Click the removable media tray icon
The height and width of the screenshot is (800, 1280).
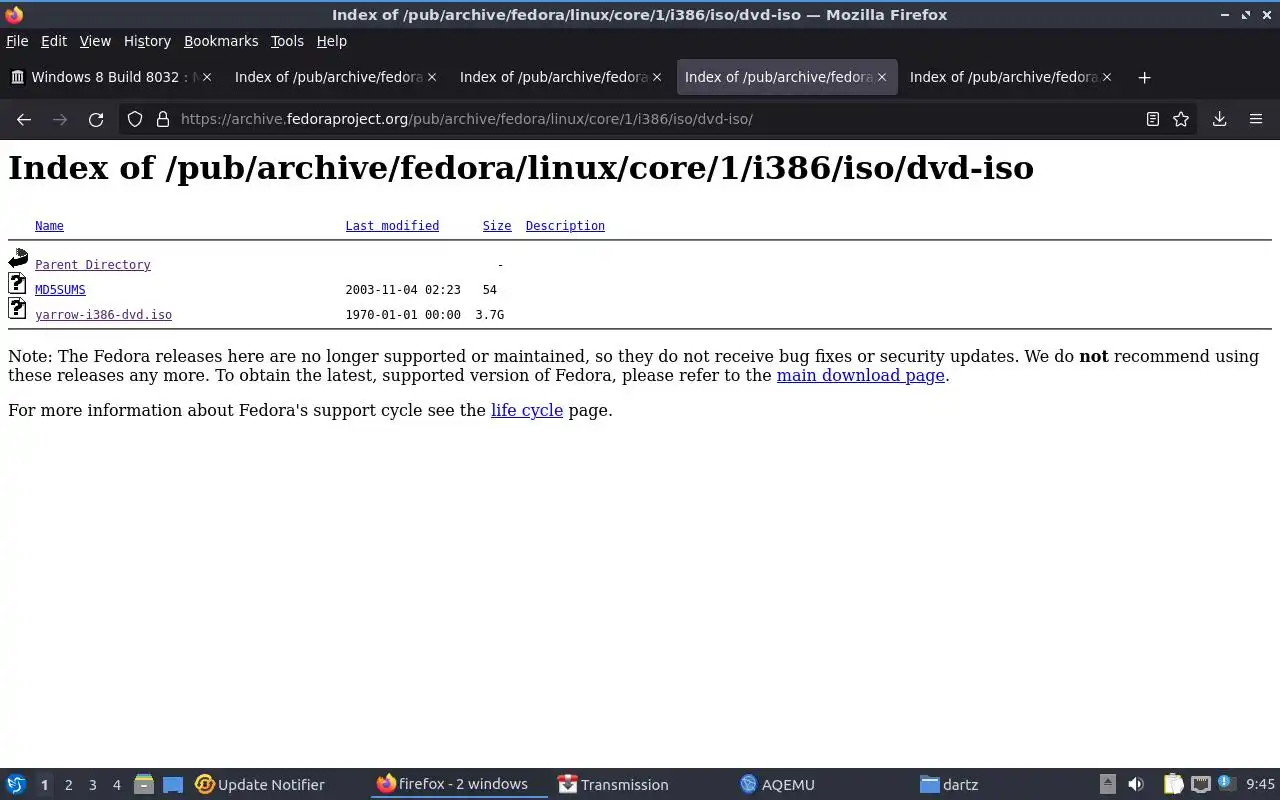(1107, 785)
